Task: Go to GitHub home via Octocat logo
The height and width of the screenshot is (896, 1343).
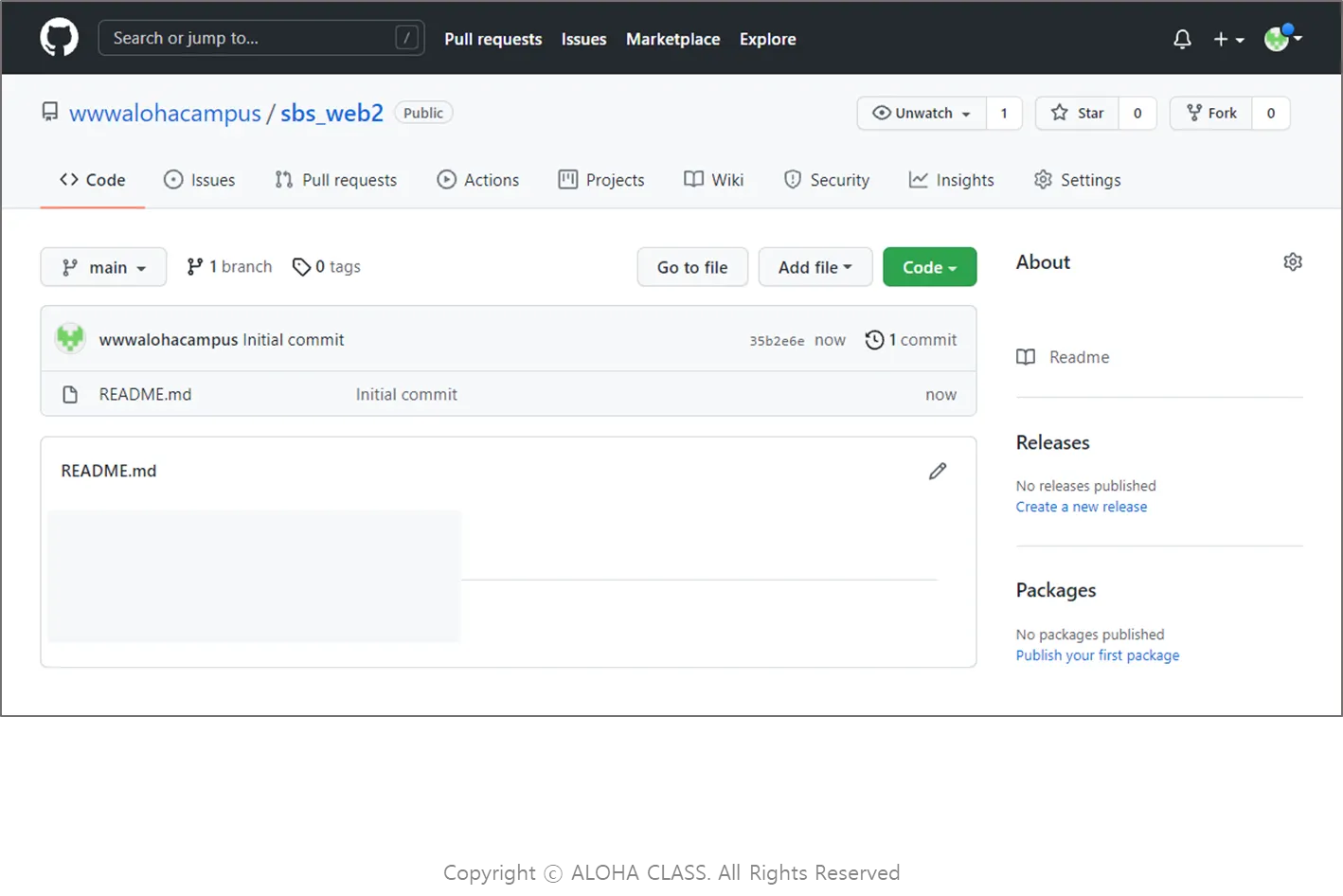Action: point(59,38)
